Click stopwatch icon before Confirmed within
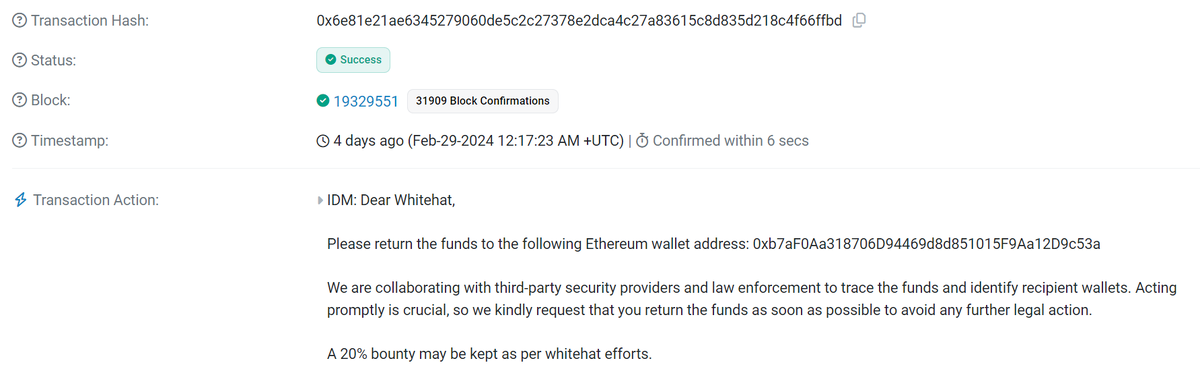The height and width of the screenshot is (365, 1200). (642, 141)
